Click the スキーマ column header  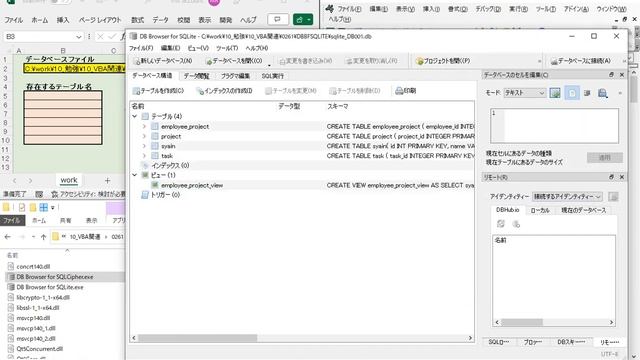[337, 106]
